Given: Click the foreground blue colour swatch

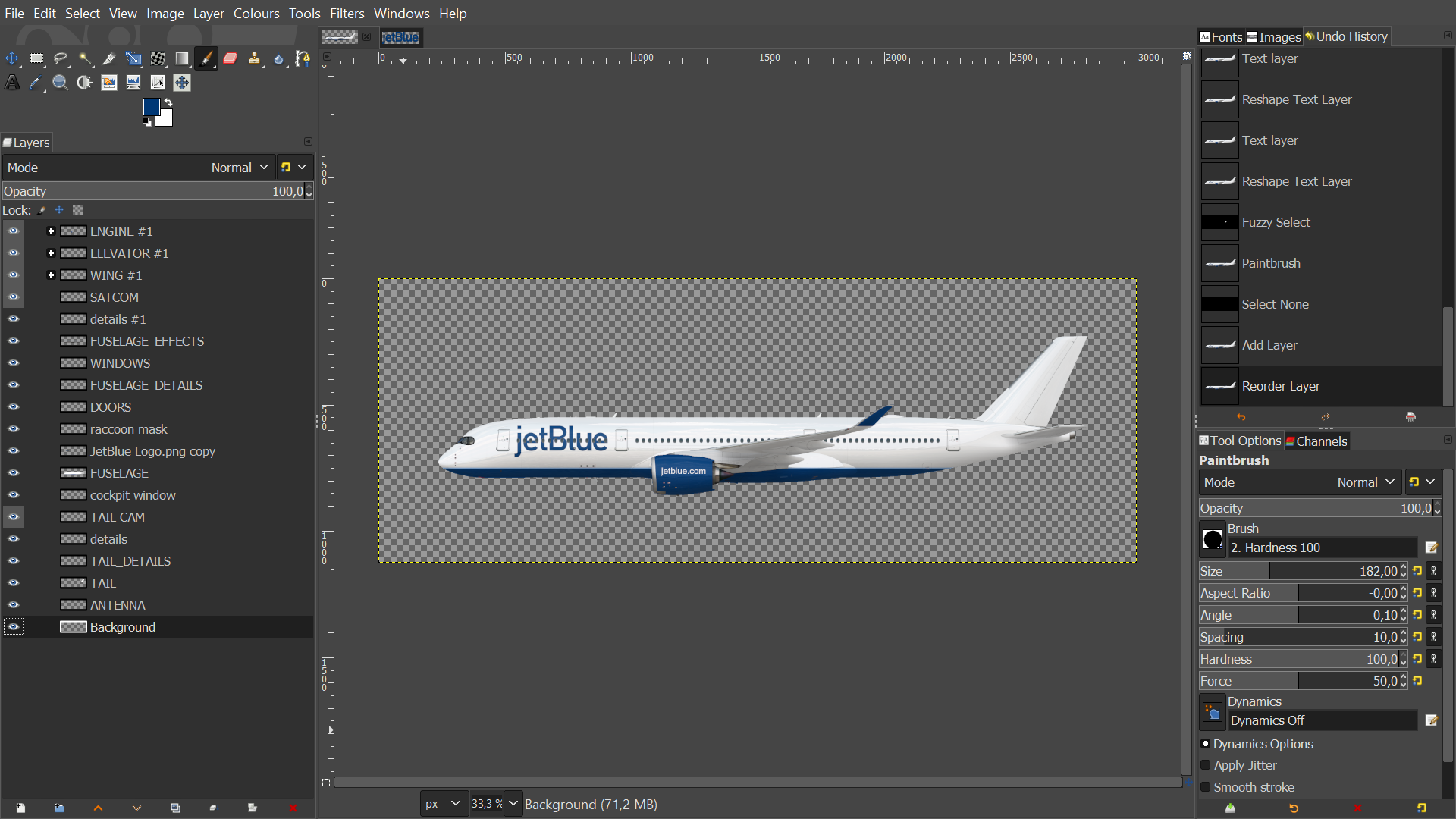Looking at the screenshot, I should 151,107.
